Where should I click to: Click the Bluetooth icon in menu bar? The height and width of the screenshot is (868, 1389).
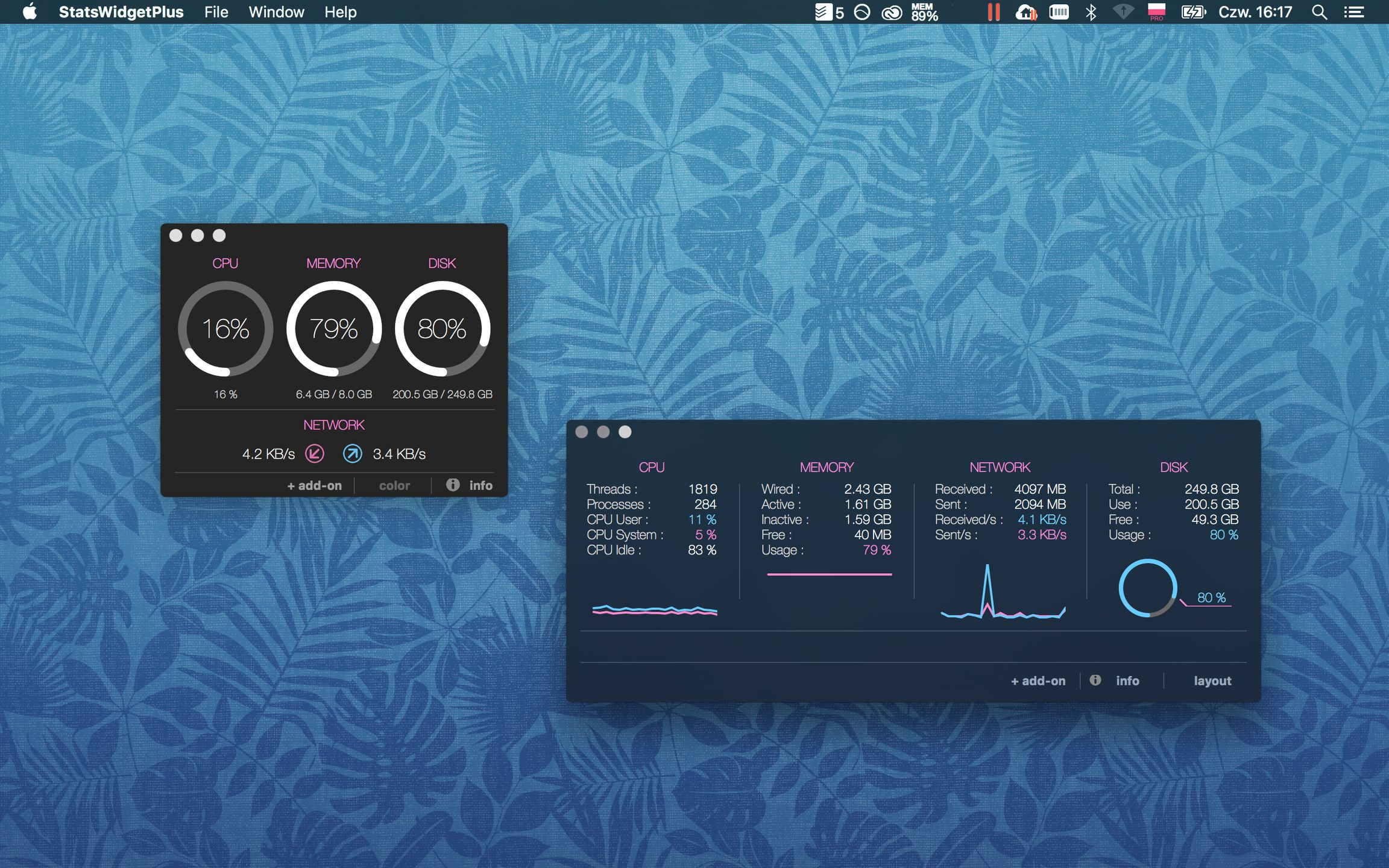pyautogui.click(x=1091, y=12)
